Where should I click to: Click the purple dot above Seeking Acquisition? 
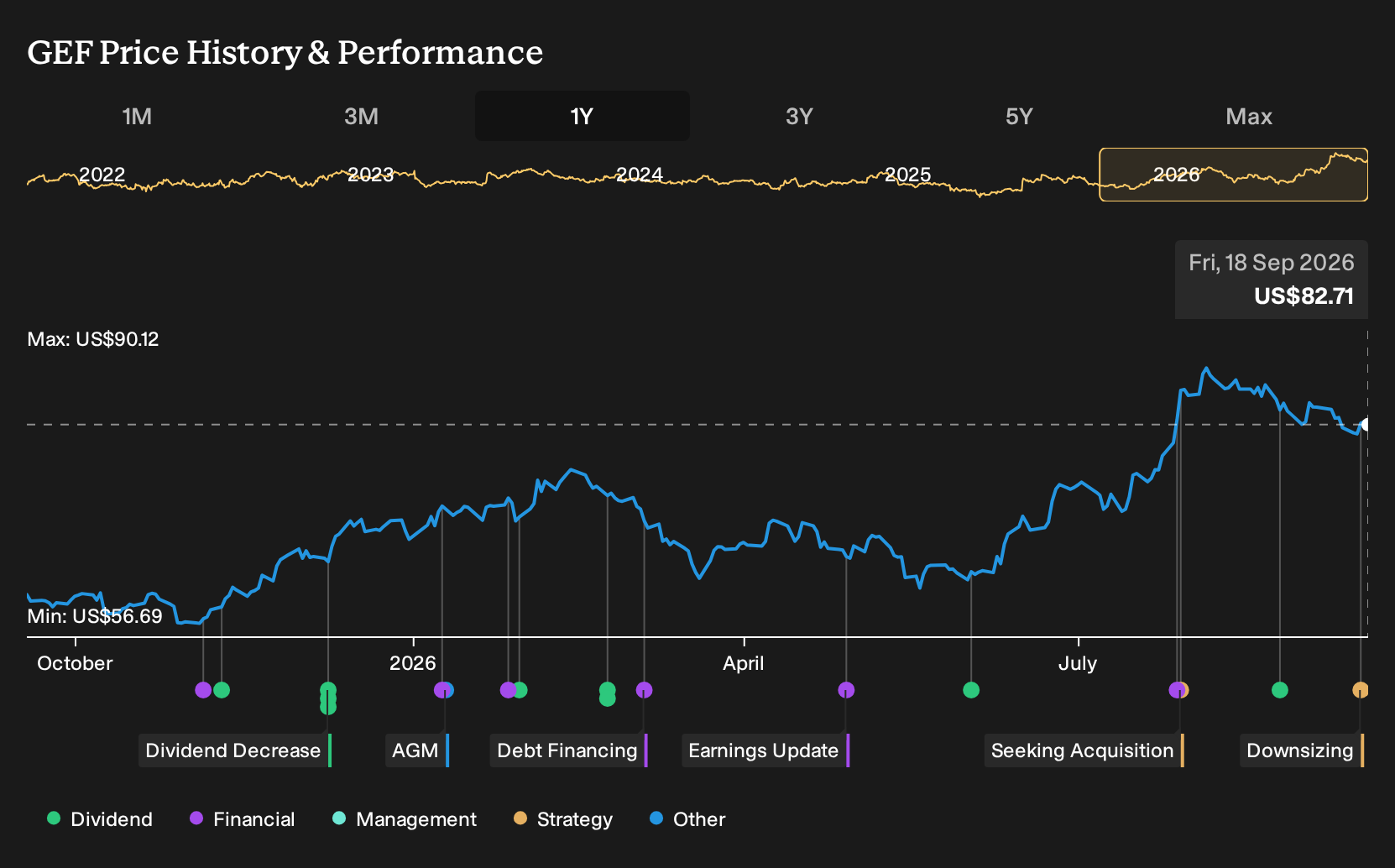[x=1177, y=690]
